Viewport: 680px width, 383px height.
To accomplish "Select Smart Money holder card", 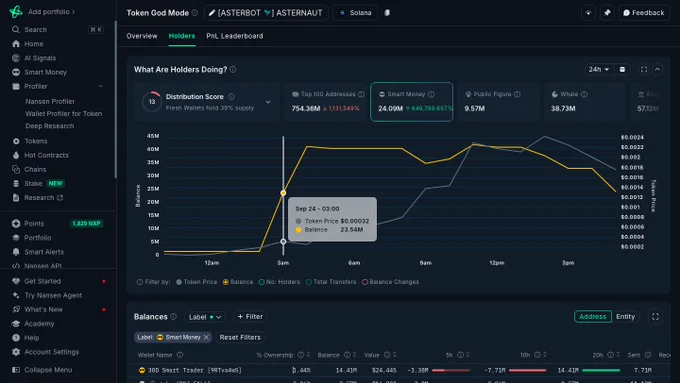I will [412, 102].
